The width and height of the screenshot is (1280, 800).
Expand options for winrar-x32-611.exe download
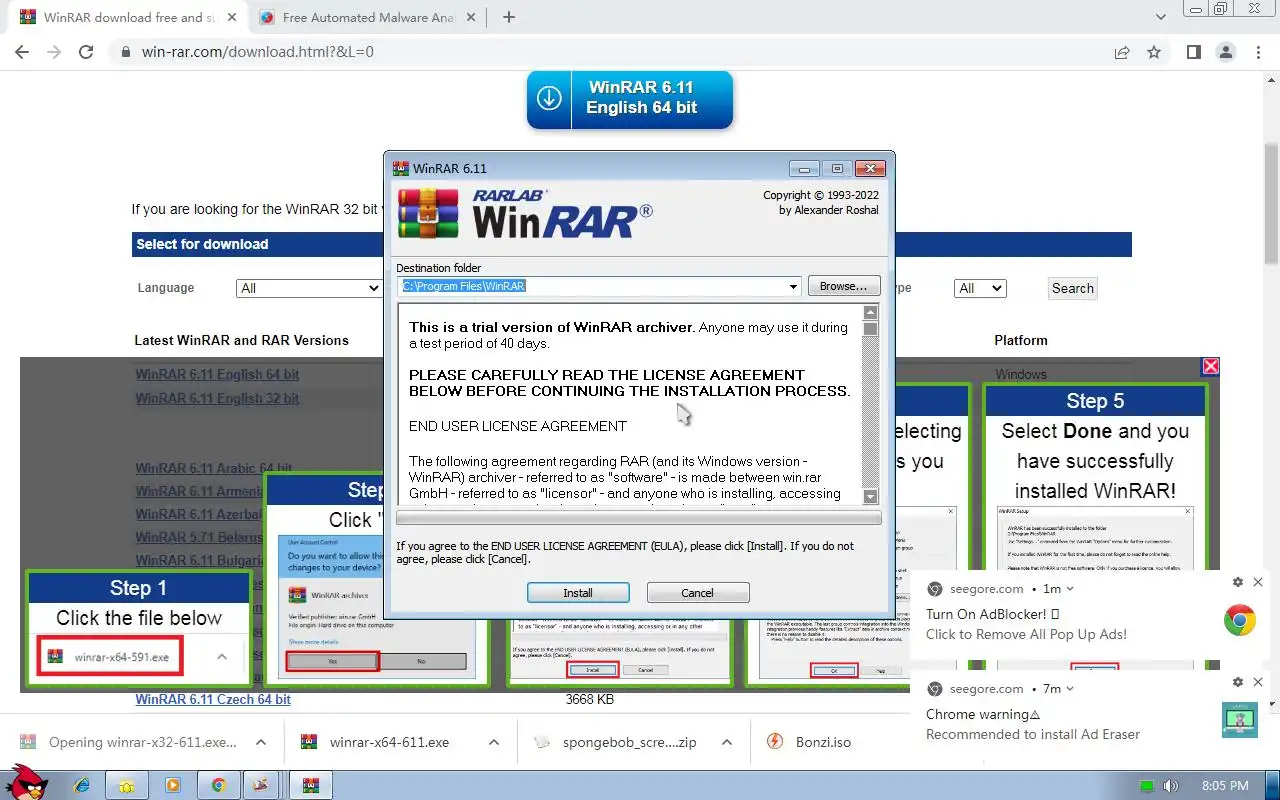coord(261,742)
